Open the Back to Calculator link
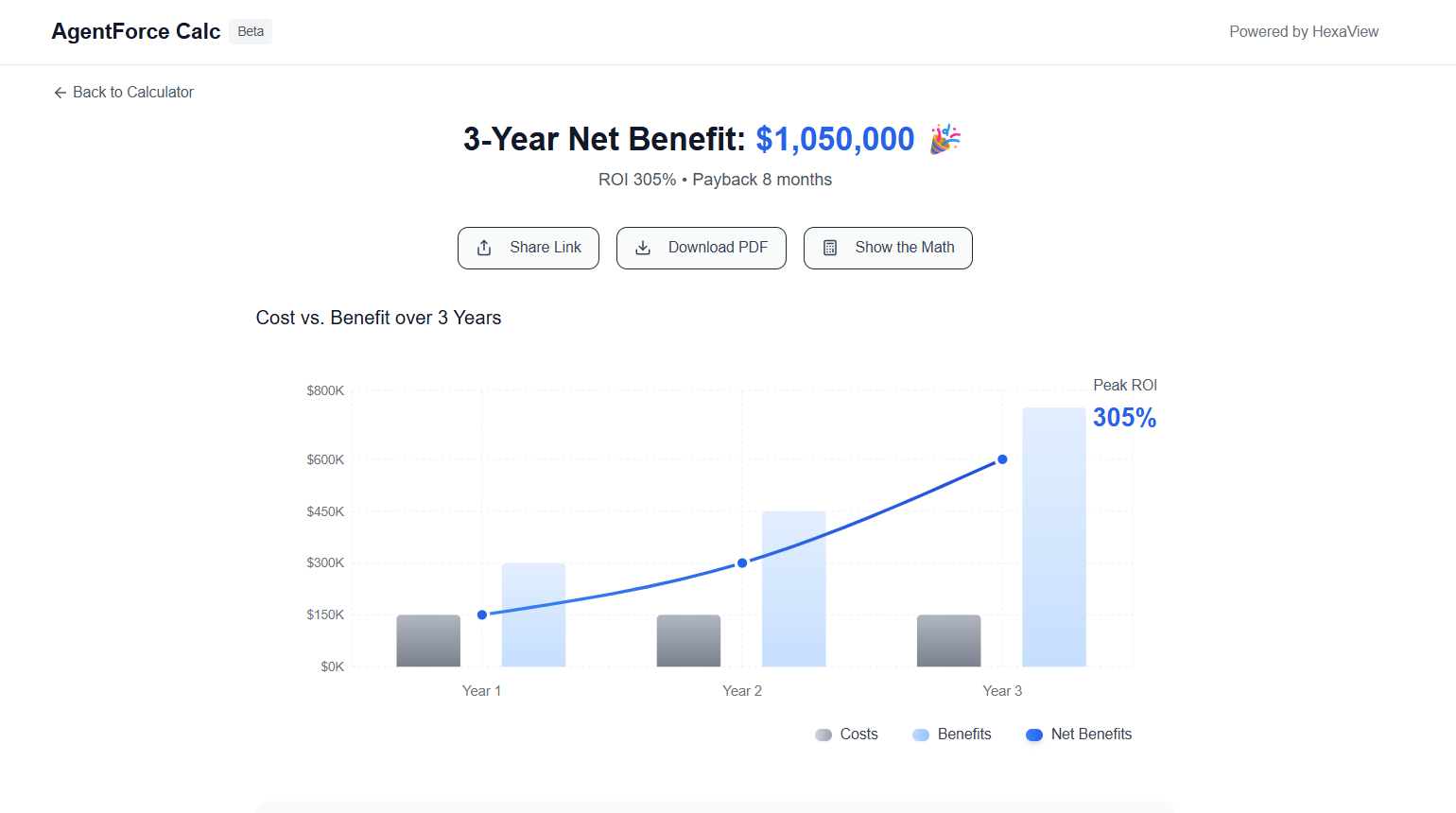Screen dimensions: 1456x813 click(x=132, y=93)
